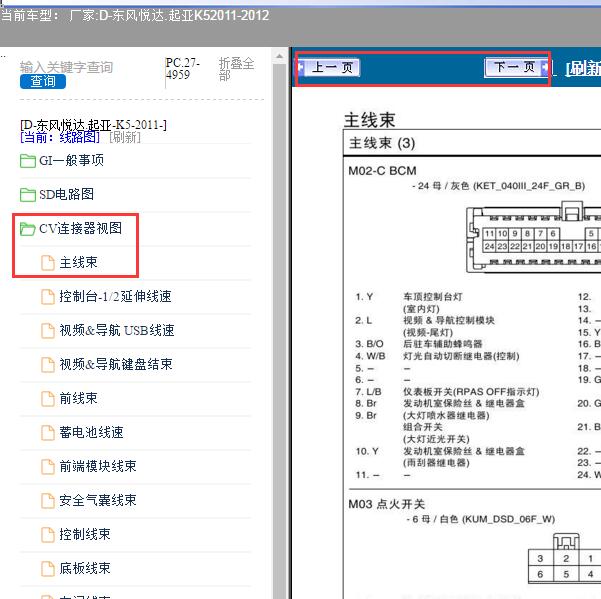Click the 刷新 link beside 当前：线路图

[125, 138]
